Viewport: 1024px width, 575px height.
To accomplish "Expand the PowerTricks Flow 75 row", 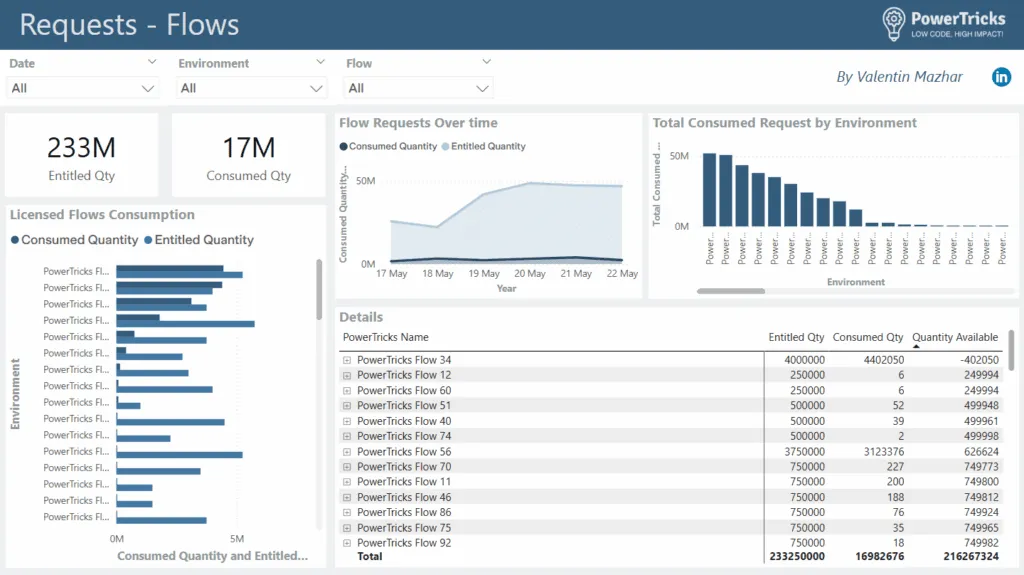I will coord(347,528).
